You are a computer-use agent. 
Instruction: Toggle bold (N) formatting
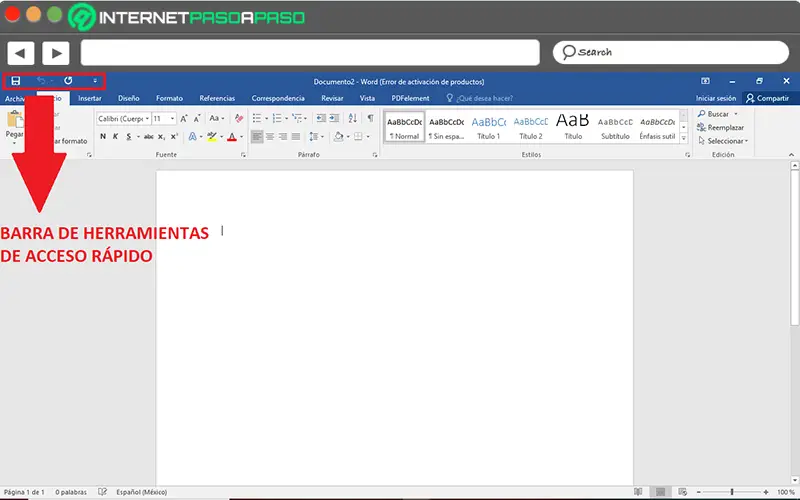[x=103, y=136]
